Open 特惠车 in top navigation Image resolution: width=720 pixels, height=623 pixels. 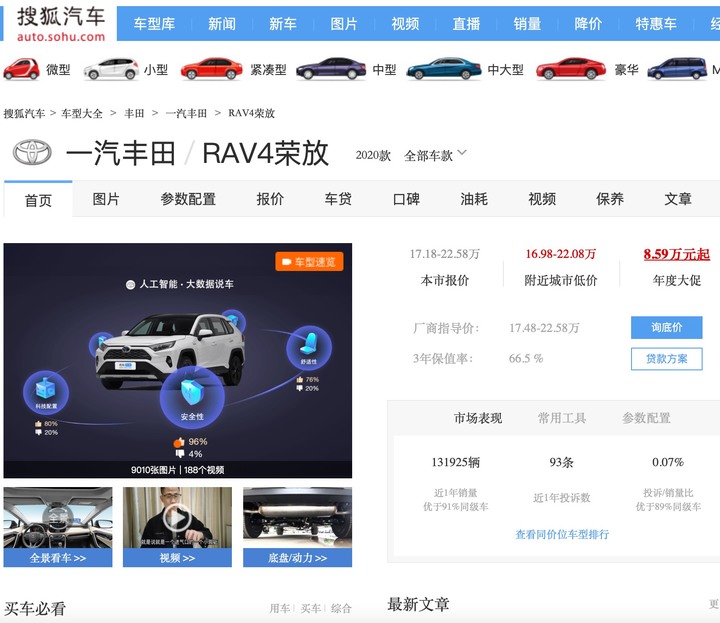(x=656, y=24)
